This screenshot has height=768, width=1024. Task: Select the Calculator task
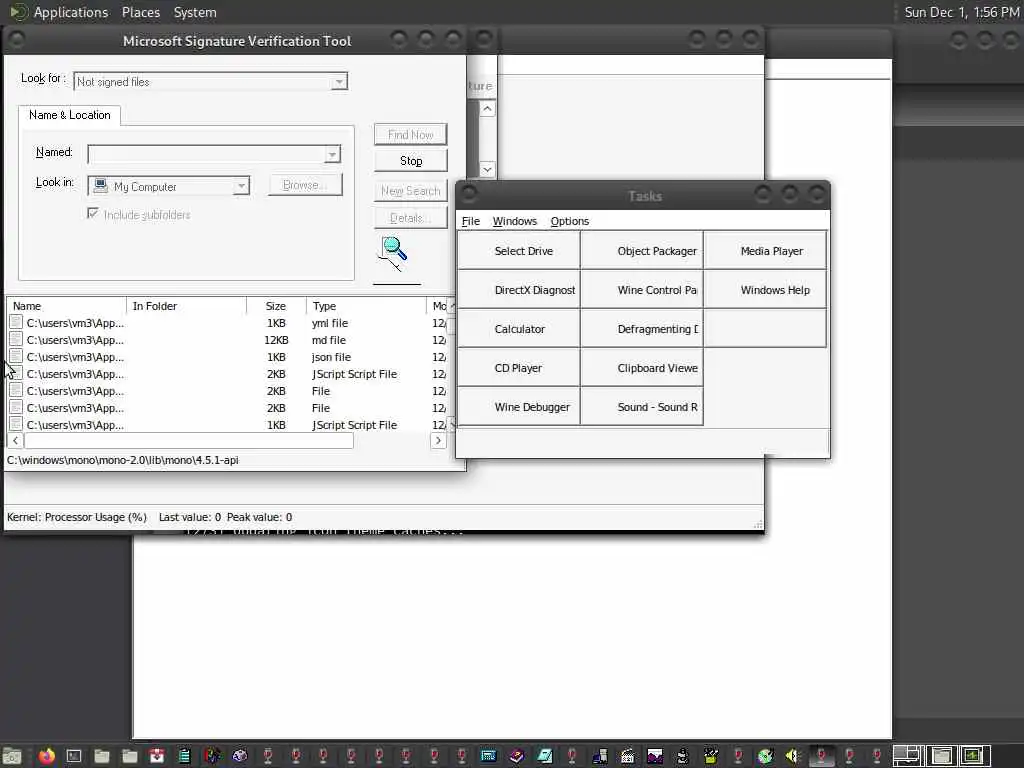click(x=519, y=328)
